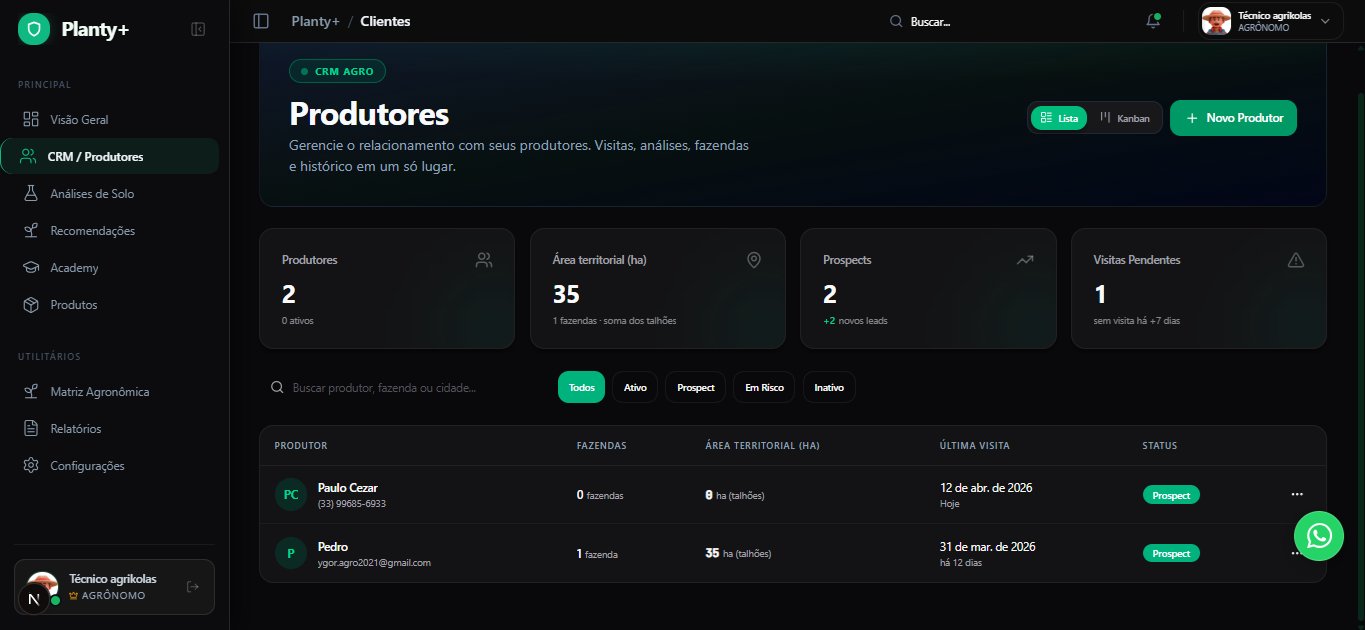Viewport: 1365px width, 630px height.
Task: Click the Planty+ shield logo
Action: pyautogui.click(x=34, y=30)
